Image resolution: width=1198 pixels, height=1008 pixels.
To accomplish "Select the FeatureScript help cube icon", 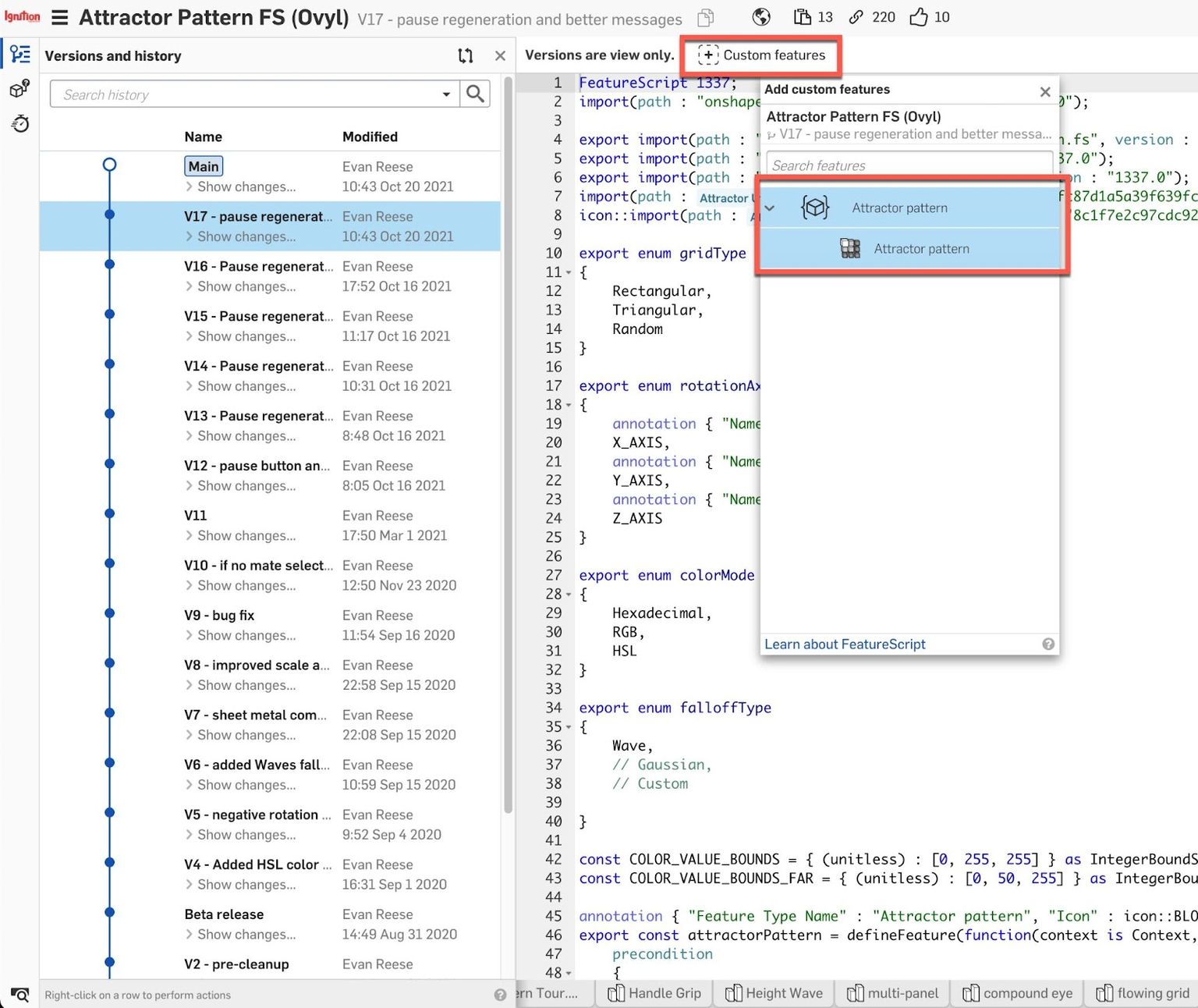I will tap(19, 89).
